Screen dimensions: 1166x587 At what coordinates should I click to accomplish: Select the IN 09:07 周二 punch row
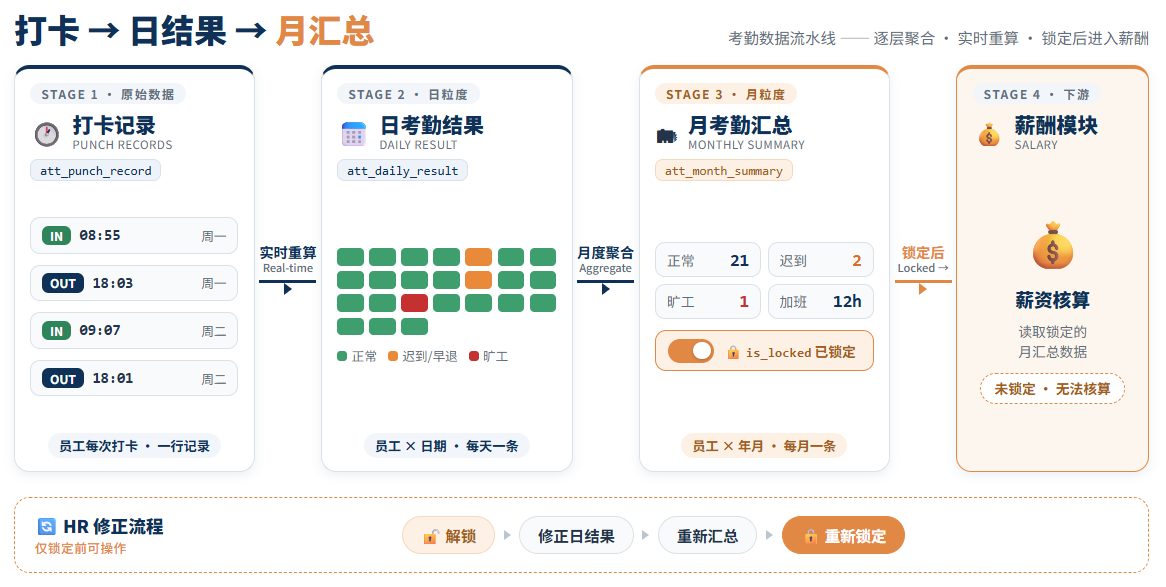[134, 331]
